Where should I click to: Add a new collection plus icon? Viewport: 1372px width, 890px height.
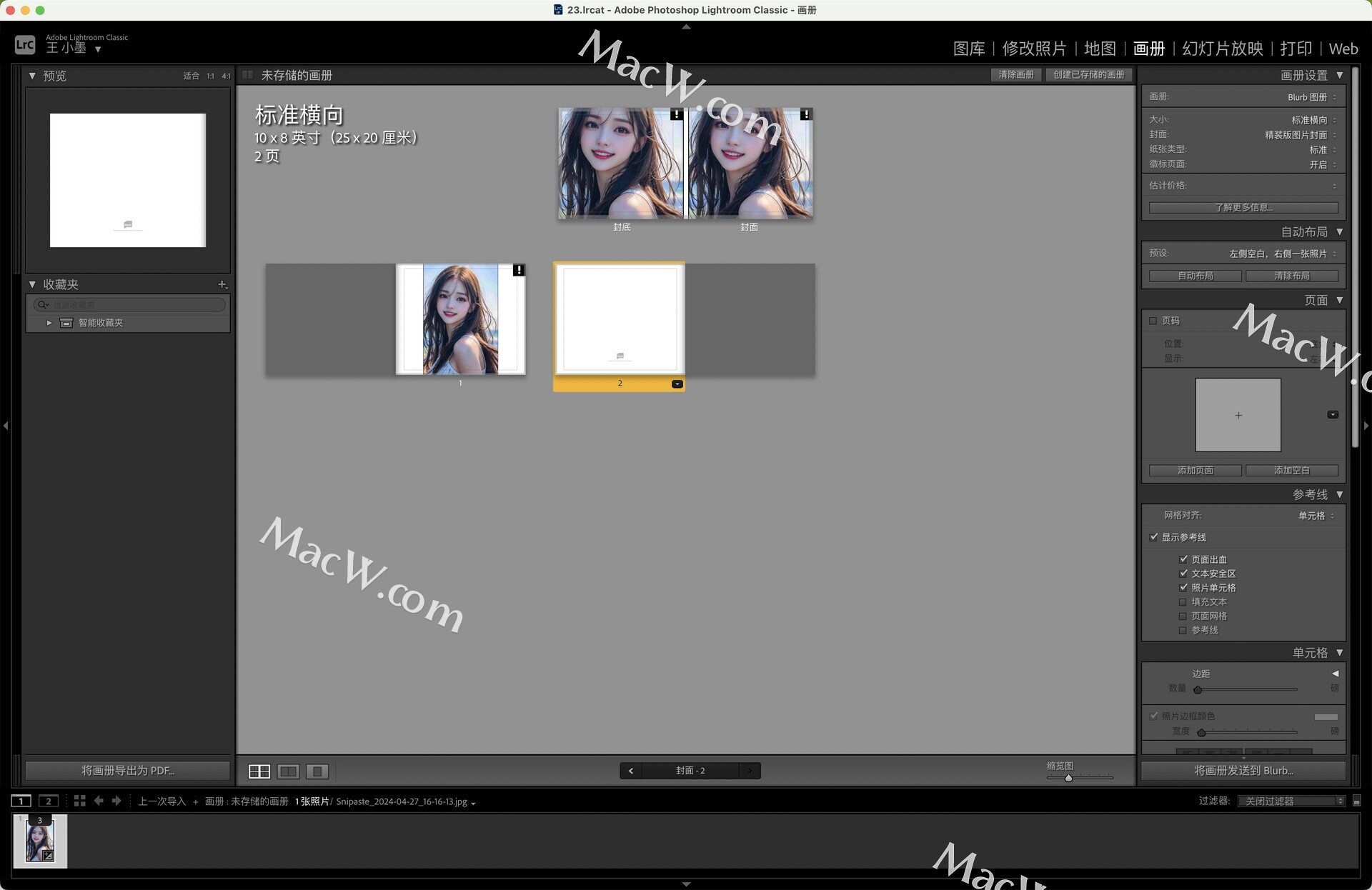coord(222,284)
